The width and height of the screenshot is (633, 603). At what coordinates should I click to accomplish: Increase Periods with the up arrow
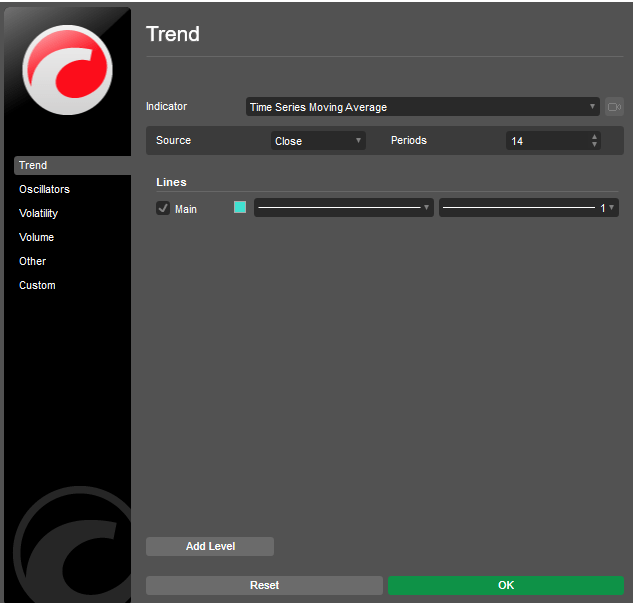(594, 137)
